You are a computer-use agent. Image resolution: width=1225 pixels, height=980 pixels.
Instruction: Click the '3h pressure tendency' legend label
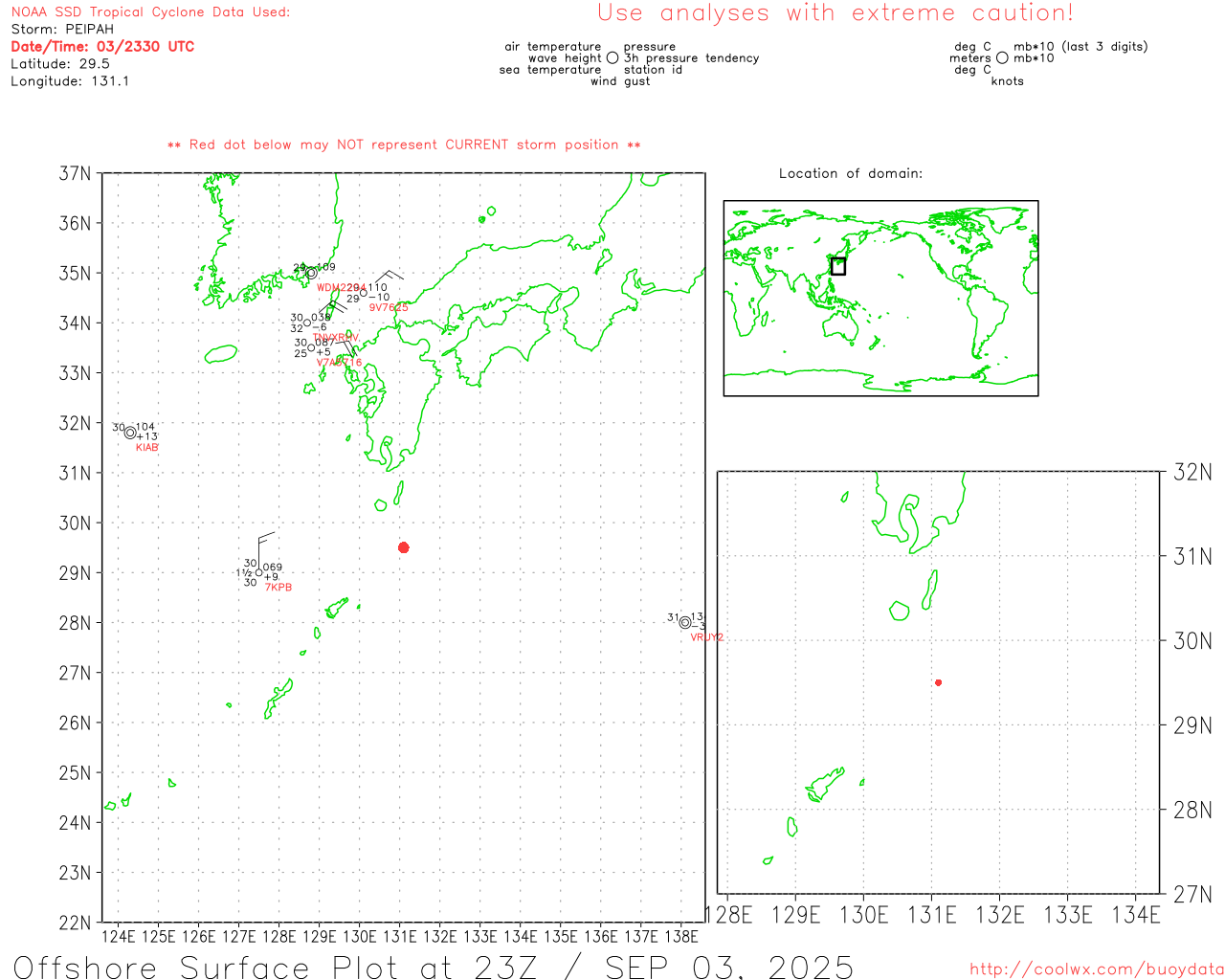click(x=692, y=58)
